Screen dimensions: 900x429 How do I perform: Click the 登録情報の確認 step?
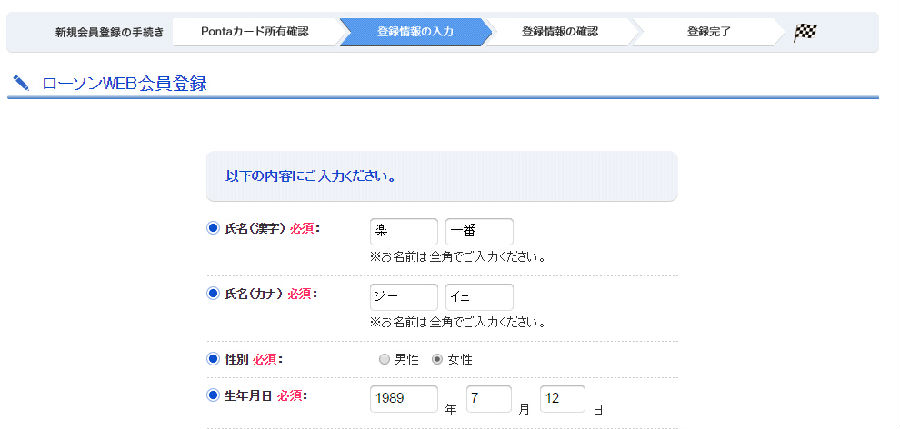pos(559,32)
